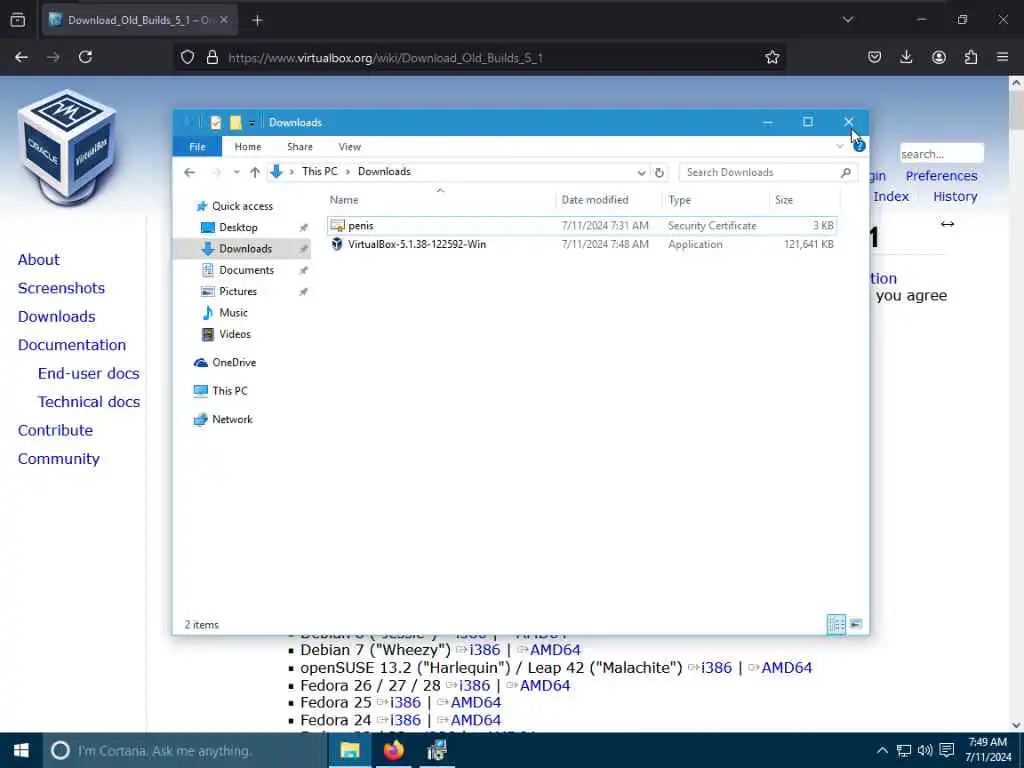The height and width of the screenshot is (768, 1024).
Task: Open the Documentation link
Action: pyautogui.click(x=72, y=345)
